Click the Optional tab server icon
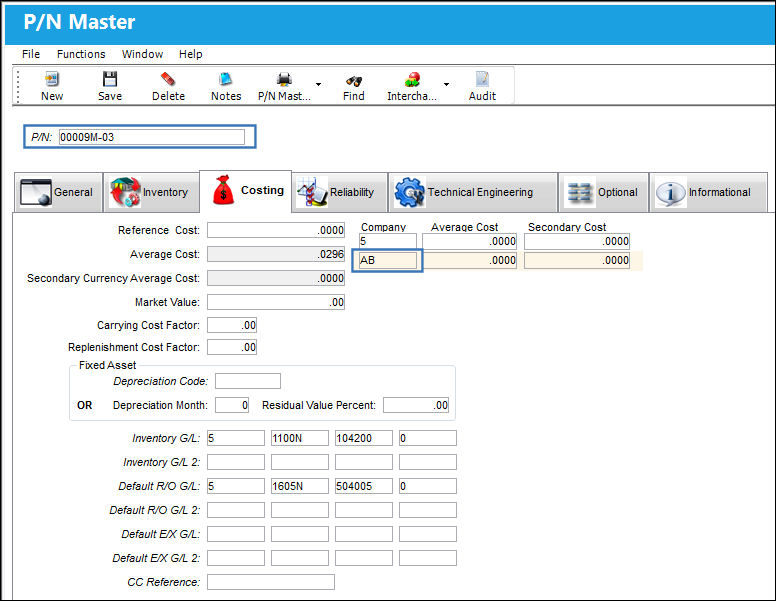Viewport: 776px width, 601px height. point(579,193)
